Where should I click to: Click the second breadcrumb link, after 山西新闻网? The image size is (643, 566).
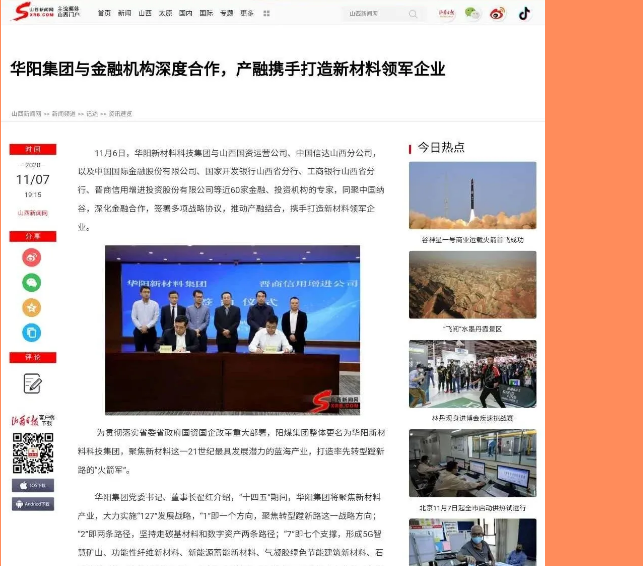point(64,114)
